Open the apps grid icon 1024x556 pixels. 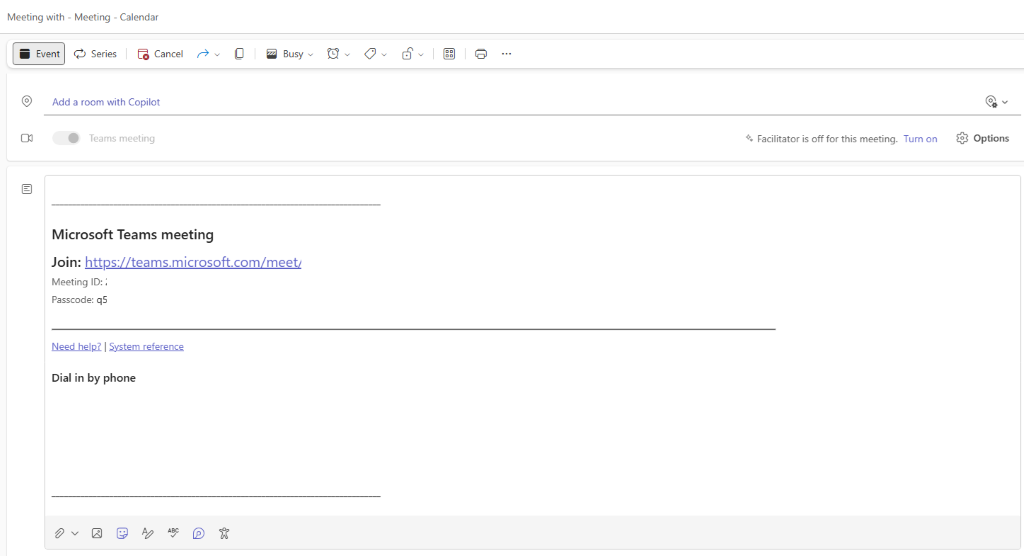pos(449,54)
